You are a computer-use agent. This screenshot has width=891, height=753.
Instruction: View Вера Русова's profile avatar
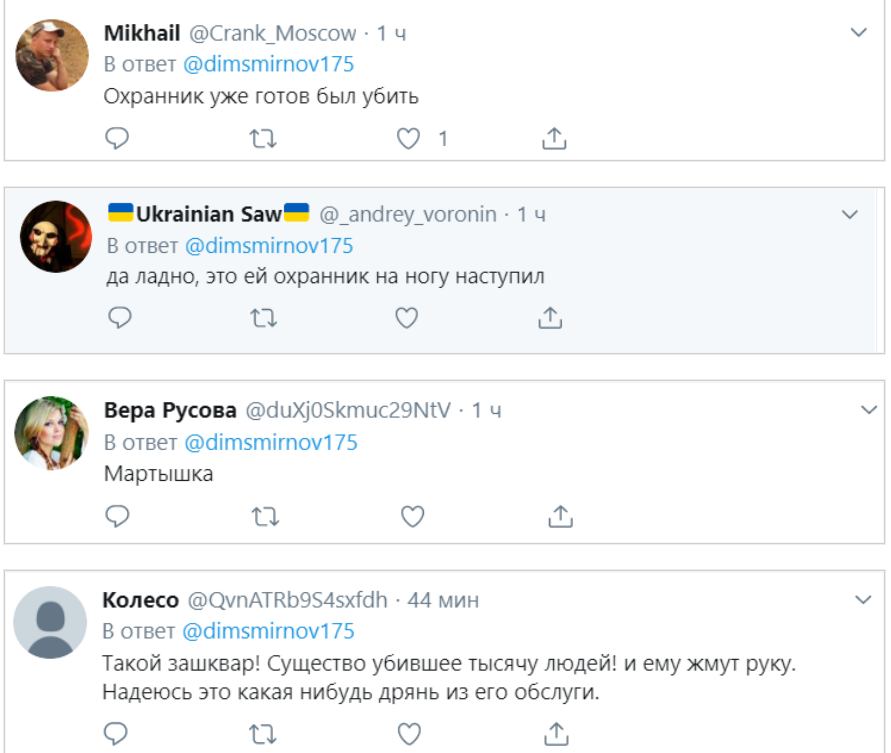click(x=52, y=433)
